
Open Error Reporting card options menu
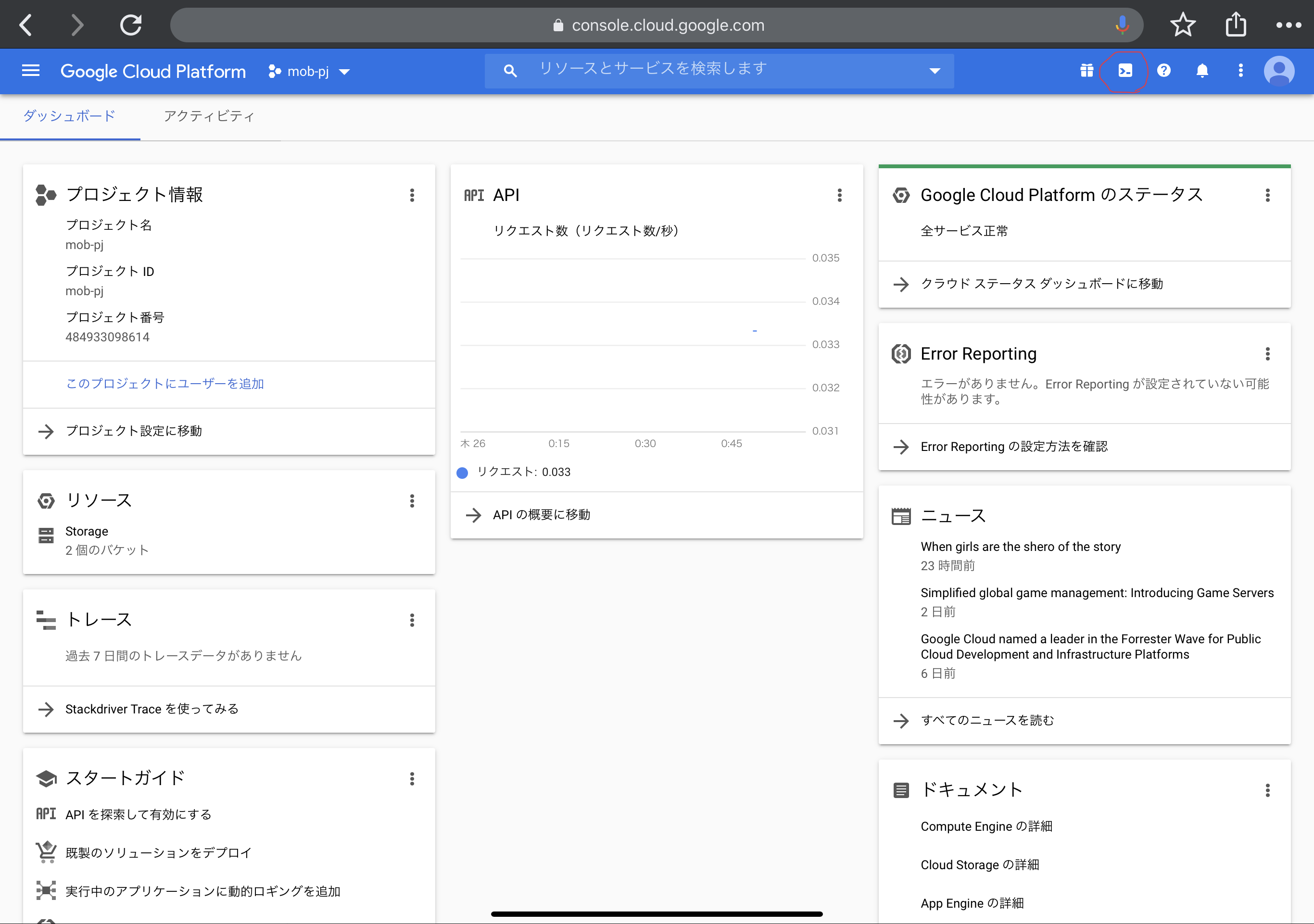click(1268, 353)
